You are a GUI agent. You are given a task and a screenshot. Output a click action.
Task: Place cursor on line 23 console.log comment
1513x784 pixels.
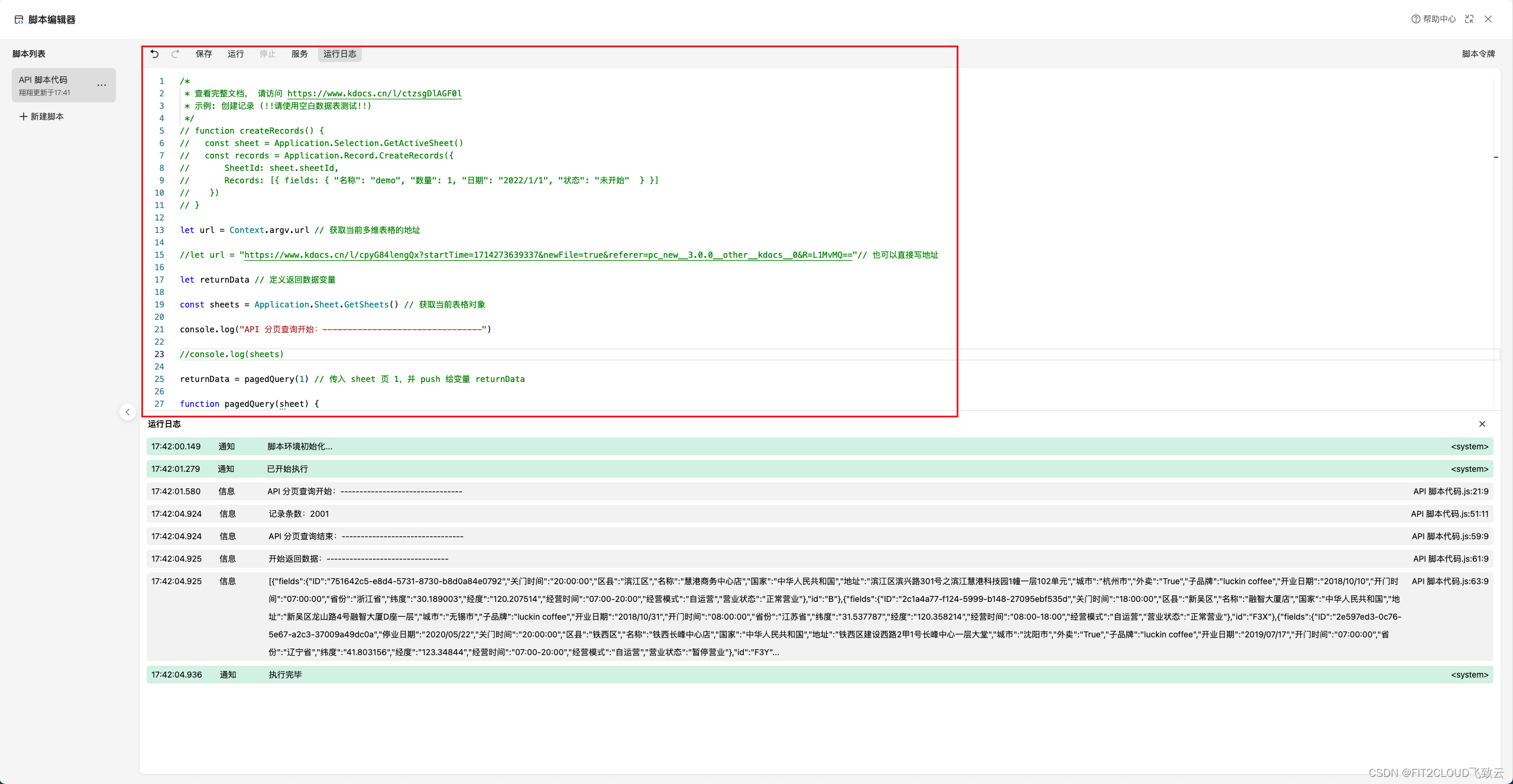pos(232,354)
